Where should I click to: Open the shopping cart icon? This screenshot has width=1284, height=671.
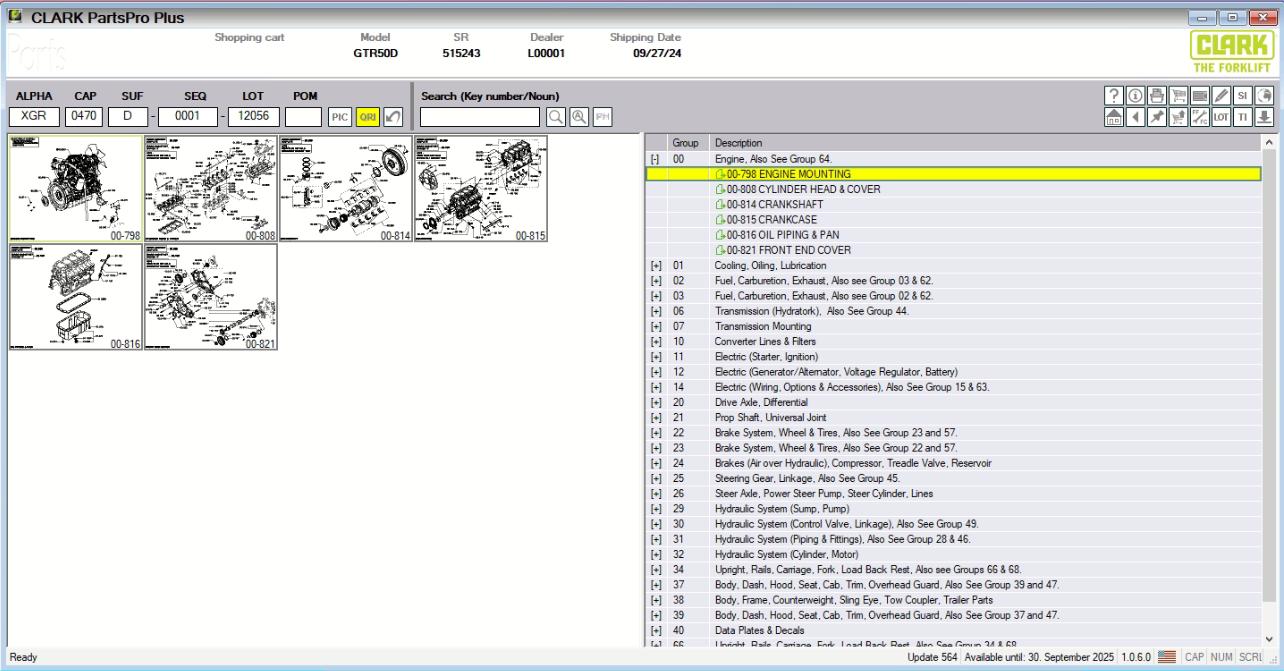click(1178, 95)
